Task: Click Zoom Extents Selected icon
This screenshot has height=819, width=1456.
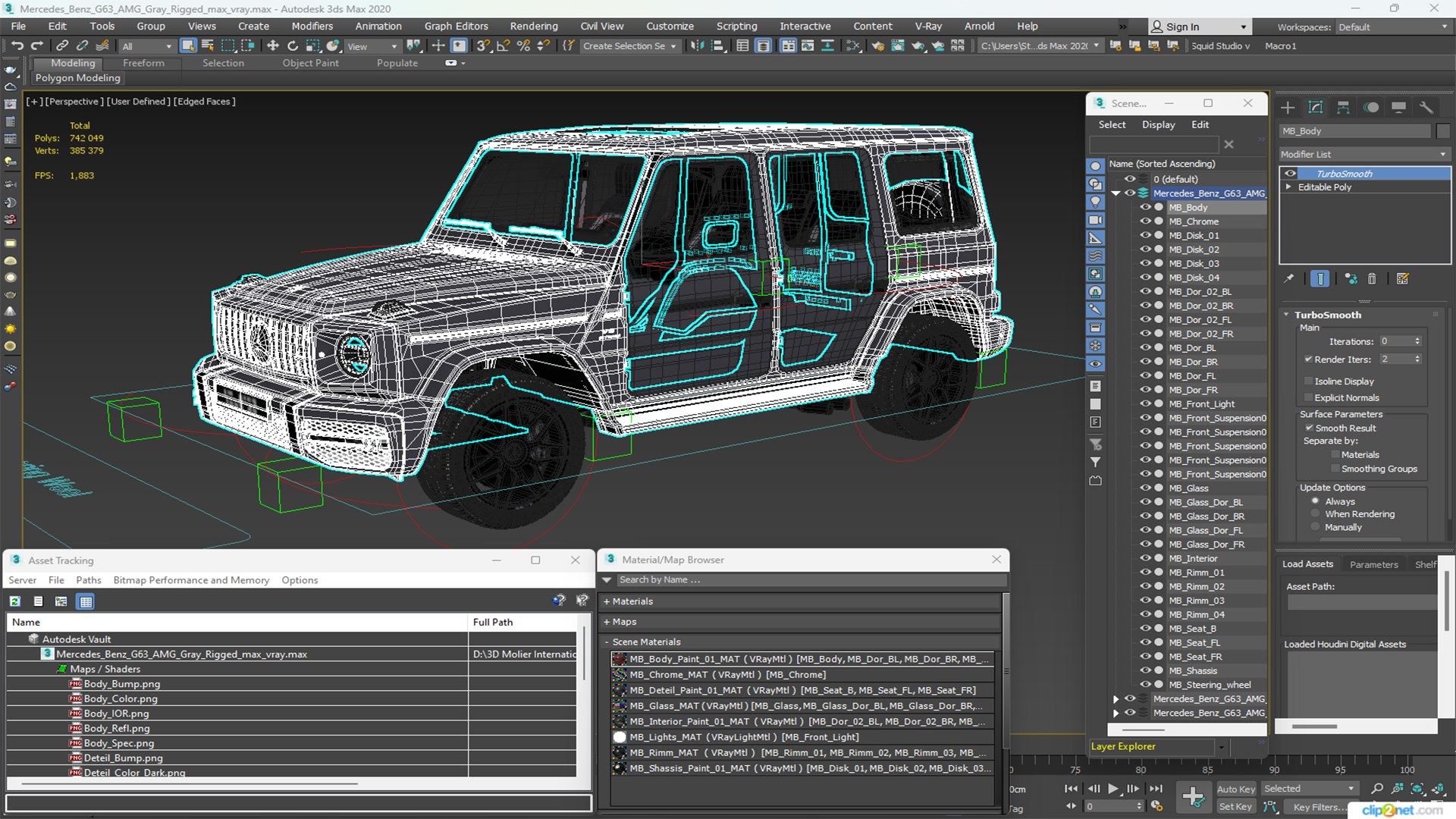Action: tap(1417, 789)
